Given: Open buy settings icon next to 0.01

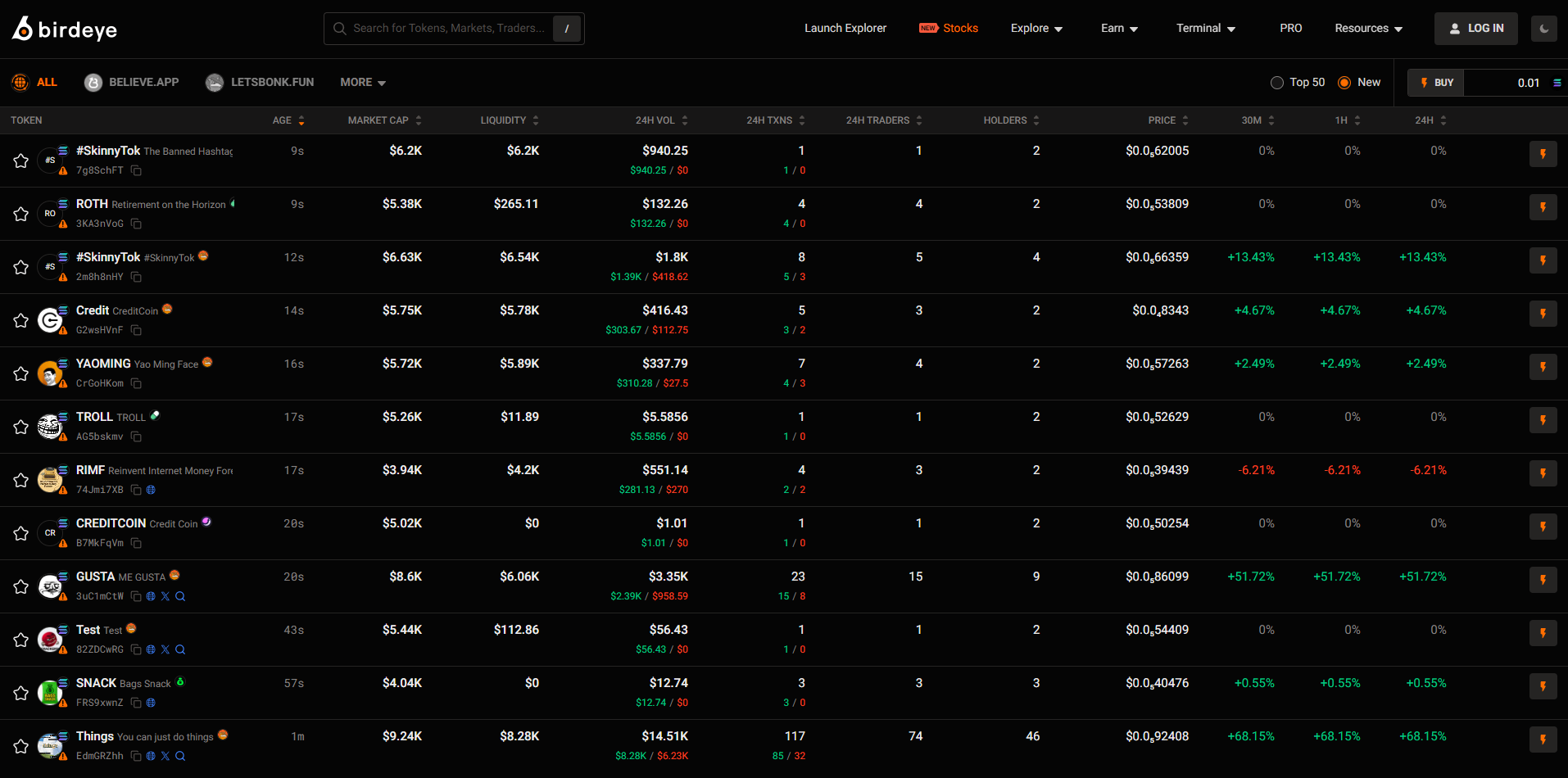Looking at the screenshot, I should [x=1557, y=83].
